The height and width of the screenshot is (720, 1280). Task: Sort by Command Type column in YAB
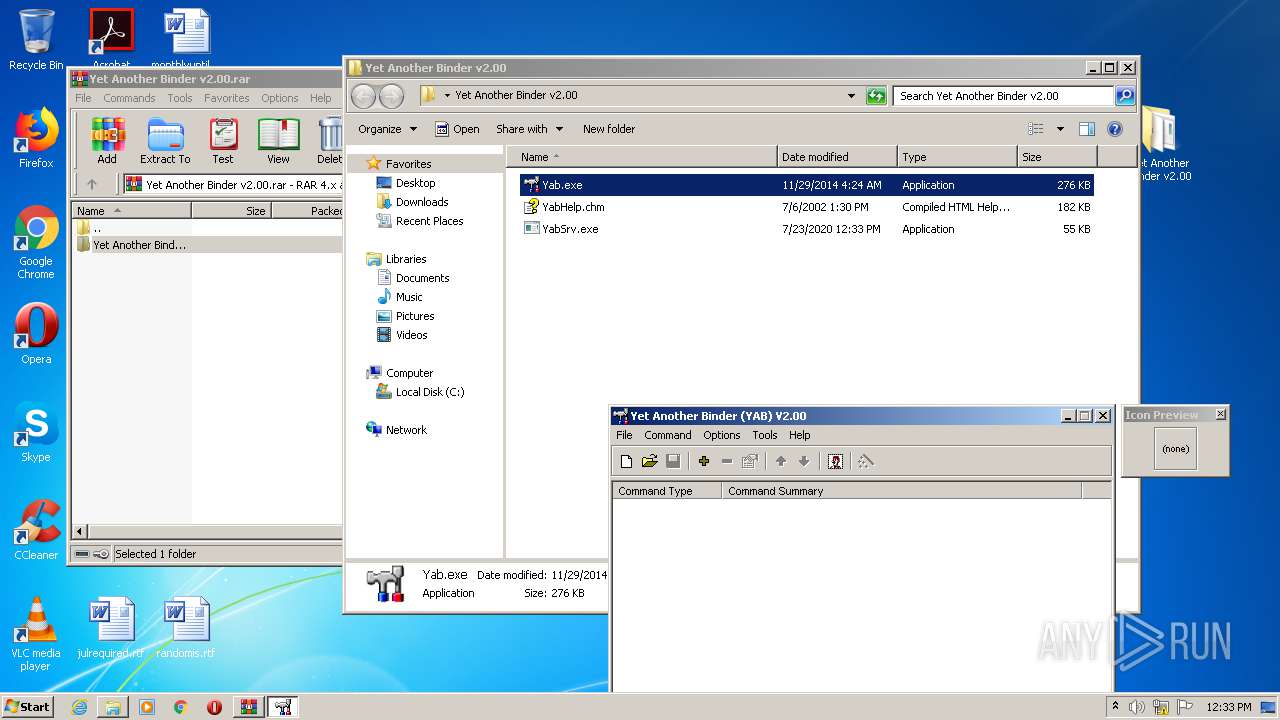pos(667,491)
